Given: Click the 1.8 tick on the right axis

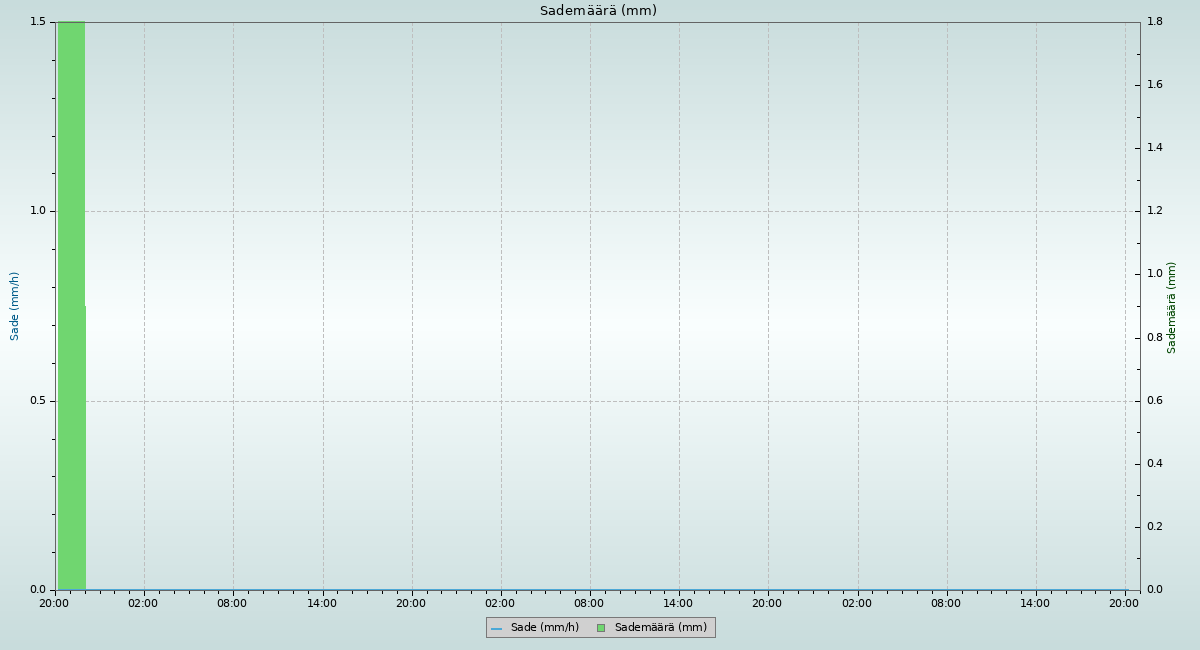Looking at the screenshot, I should [x=1154, y=22].
